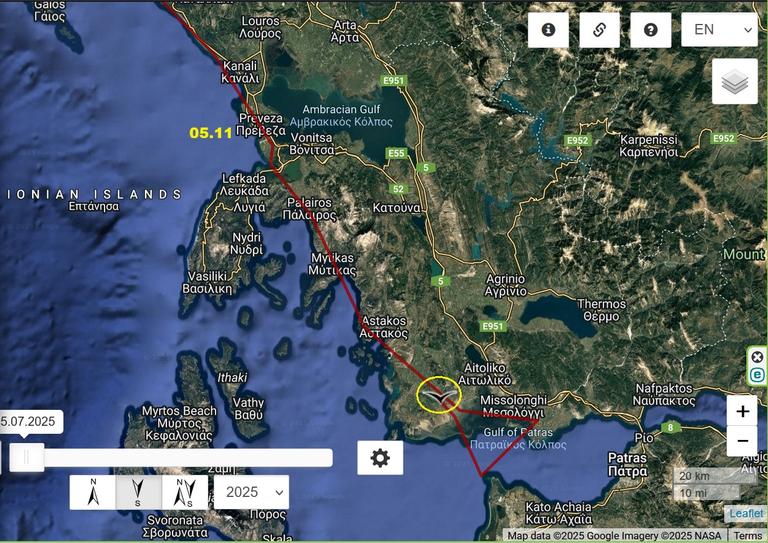The width and height of the screenshot is (768, 543).
Task: Click the white timeline slider track
Action: [188, 458]
